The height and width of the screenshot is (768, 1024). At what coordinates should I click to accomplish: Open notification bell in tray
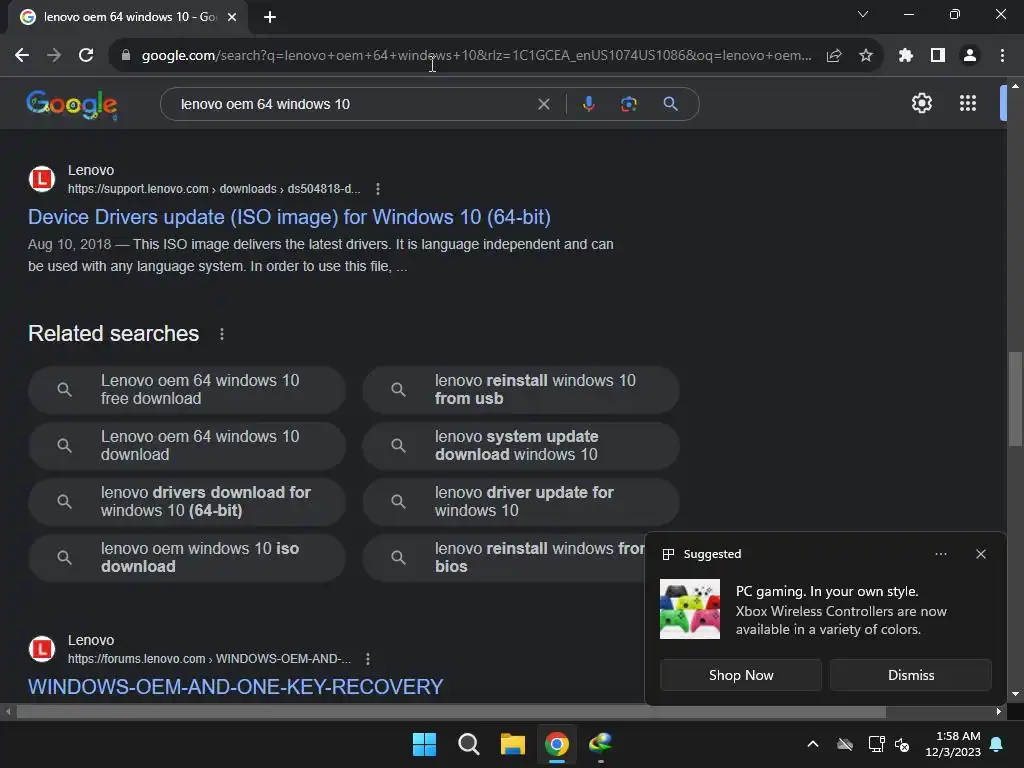[997, 744]
